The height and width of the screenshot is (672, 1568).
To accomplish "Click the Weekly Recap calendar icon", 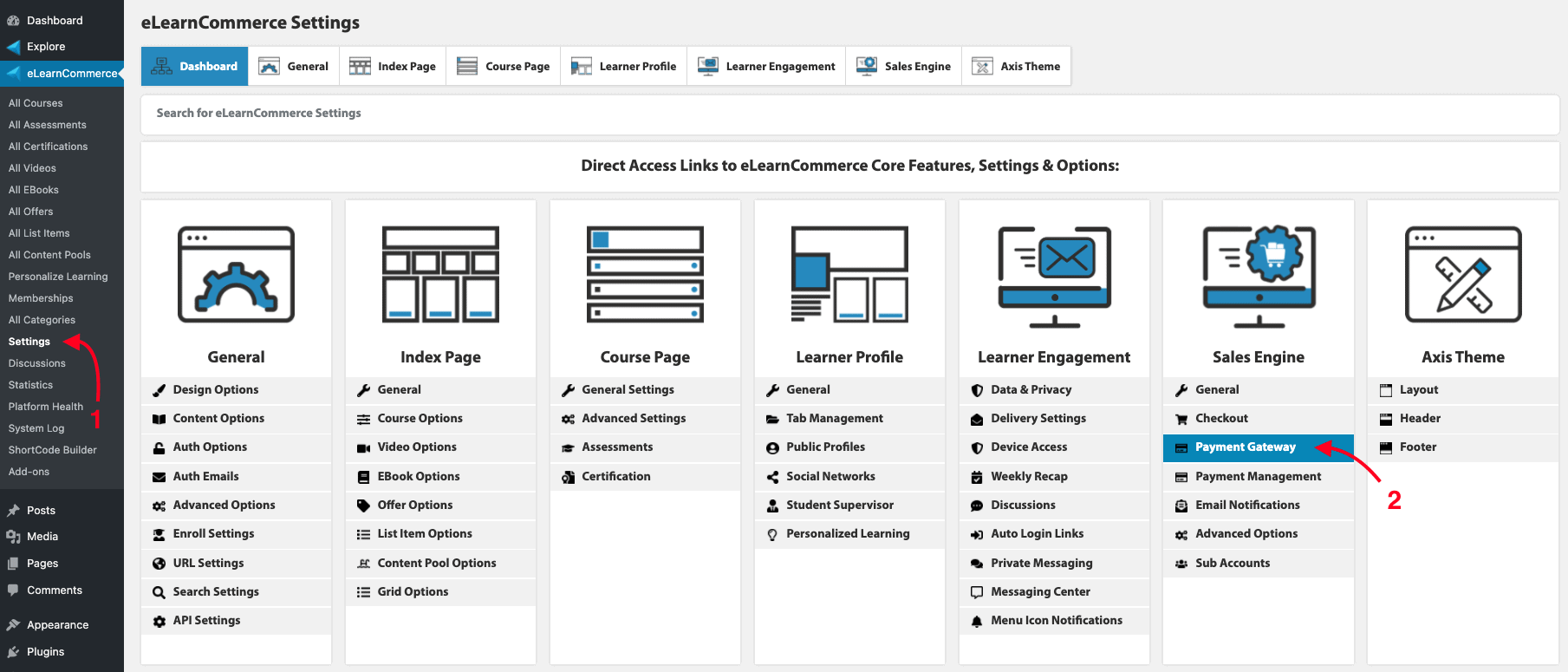I will (977, 477).
